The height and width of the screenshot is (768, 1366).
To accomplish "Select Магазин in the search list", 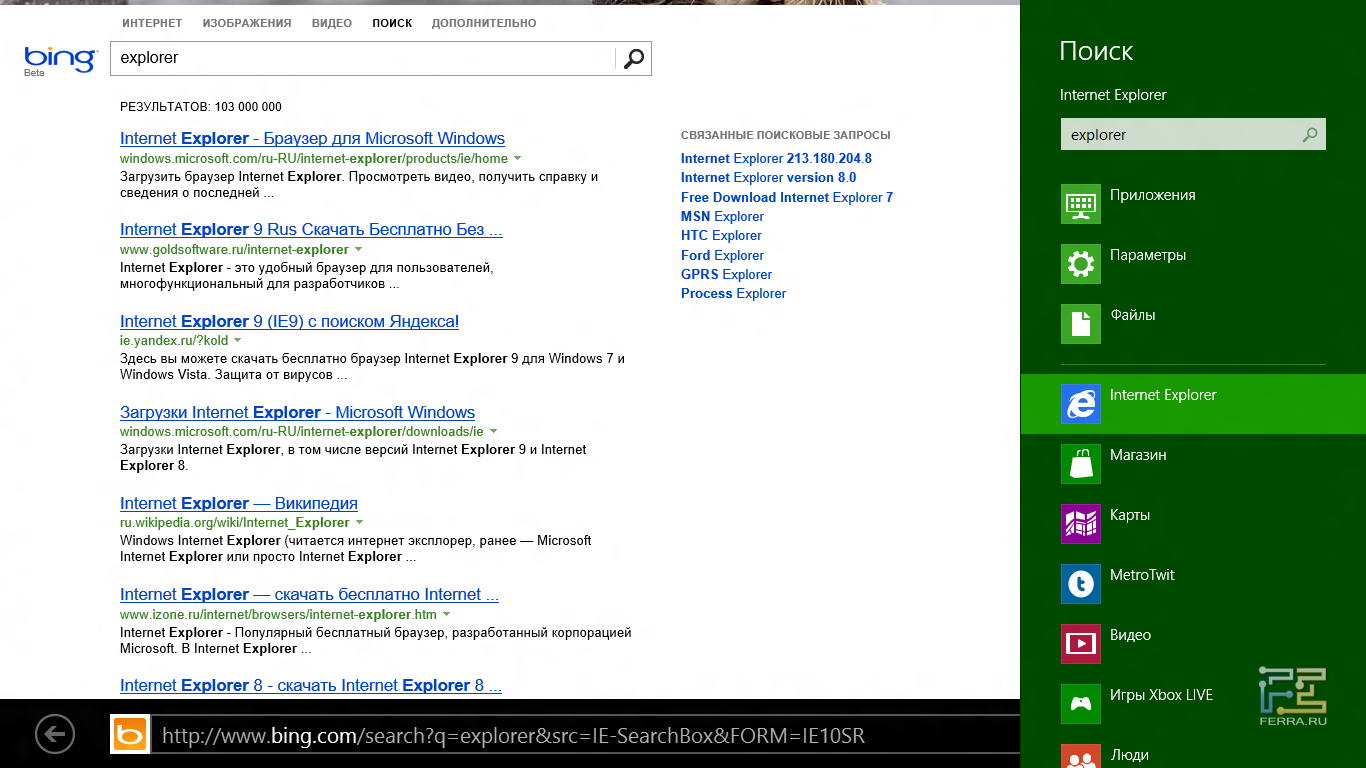I will 1138,456.
